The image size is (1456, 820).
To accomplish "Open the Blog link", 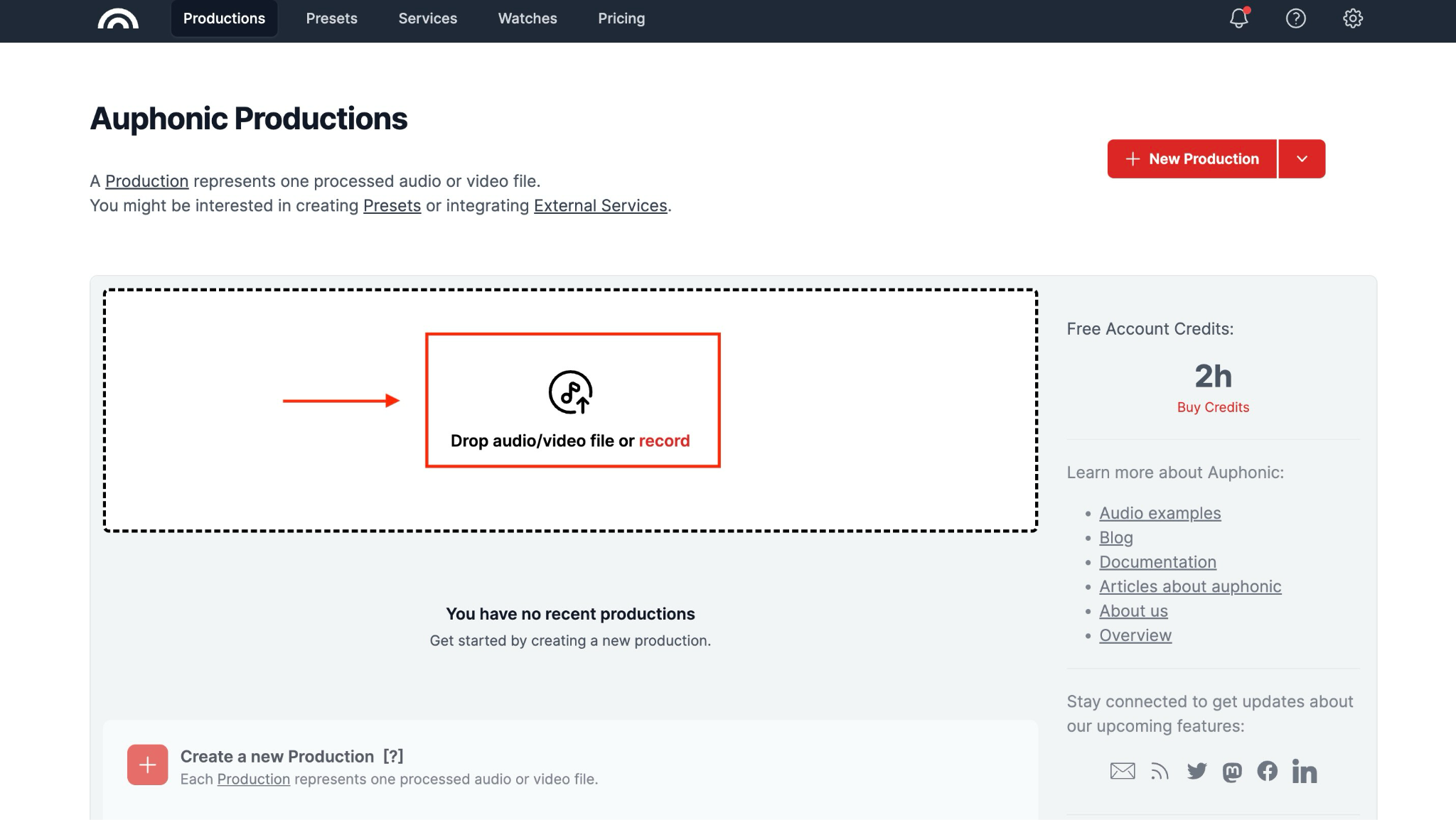I will (1116, 538).
